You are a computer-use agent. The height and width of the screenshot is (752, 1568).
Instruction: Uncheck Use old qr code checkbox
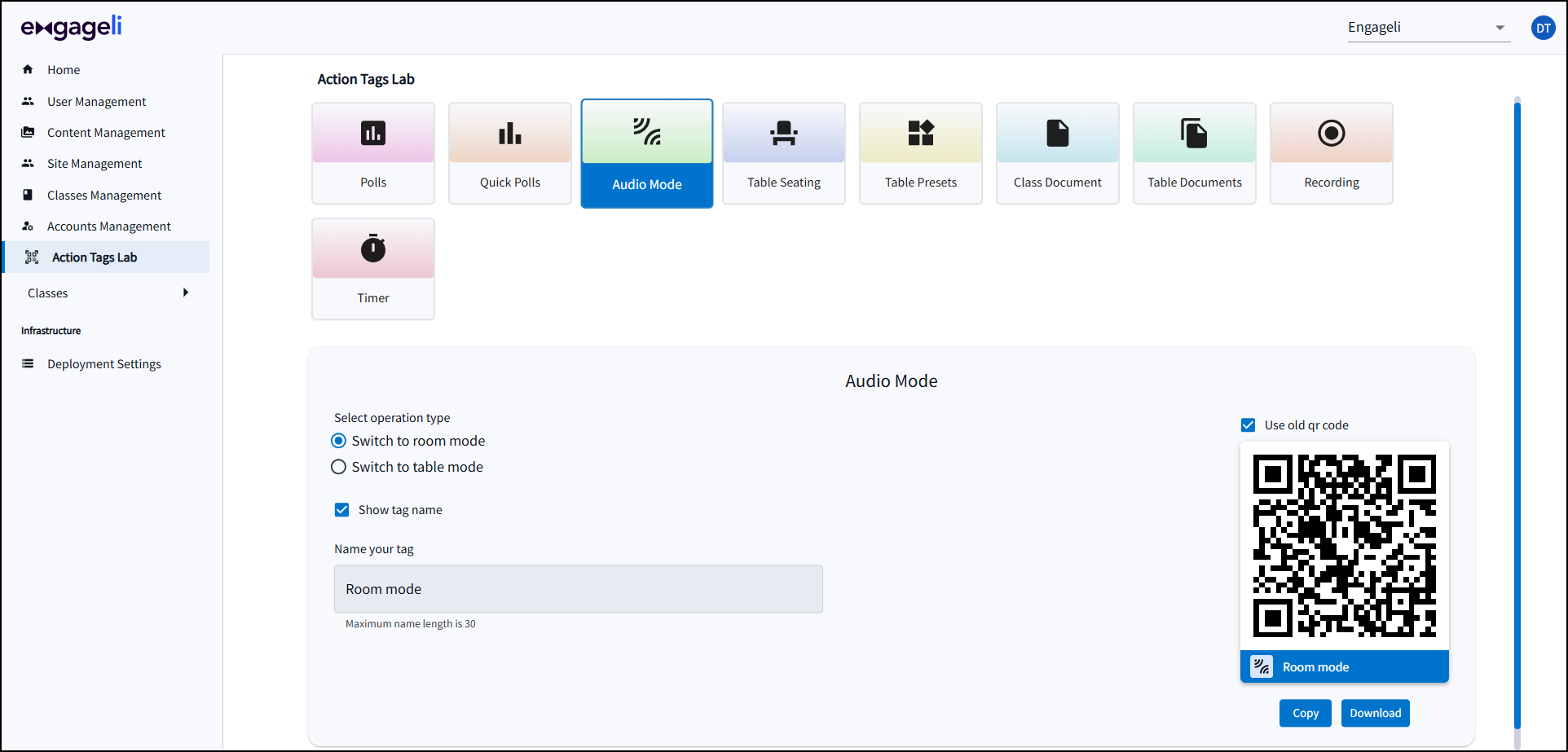click(x=1248, y=425)
